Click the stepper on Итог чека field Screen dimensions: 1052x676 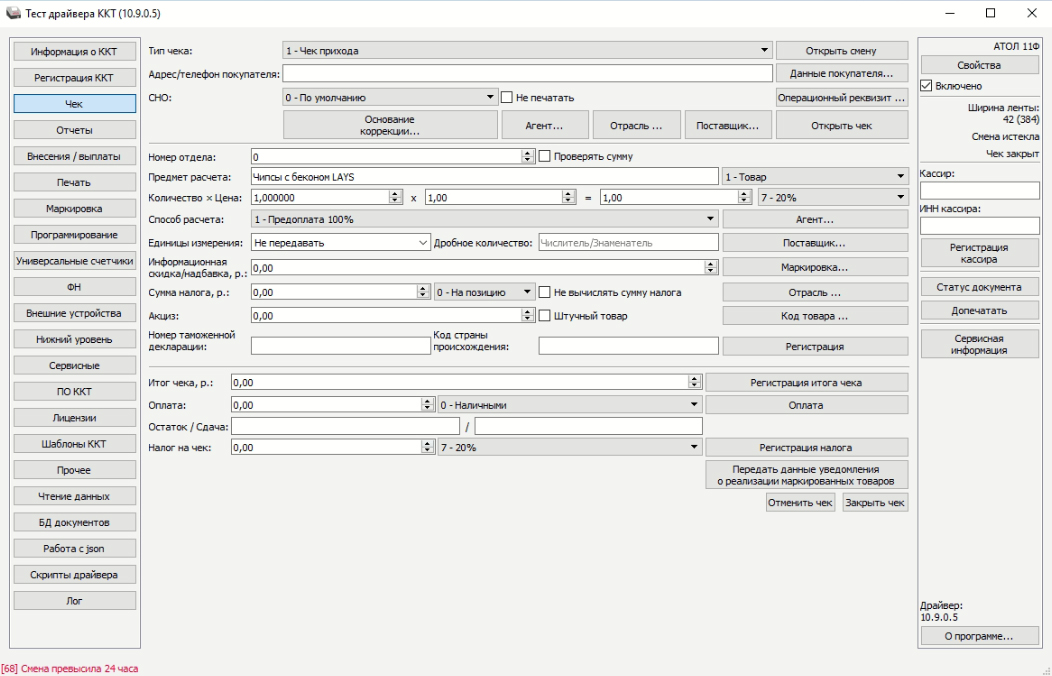pyautogui.click(x=694, y=382)
